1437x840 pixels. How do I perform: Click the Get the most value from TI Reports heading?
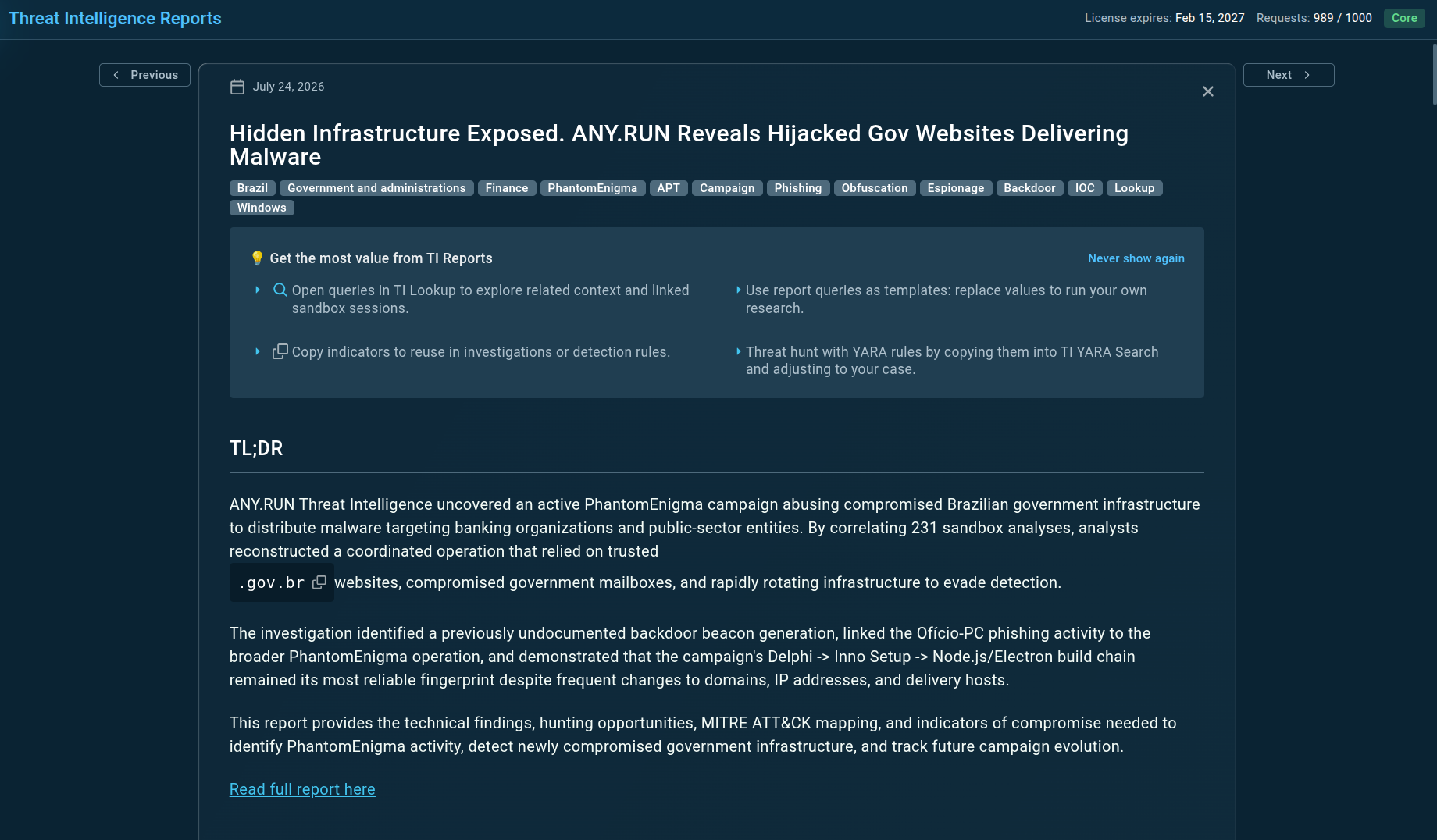(x=381, y=258)
